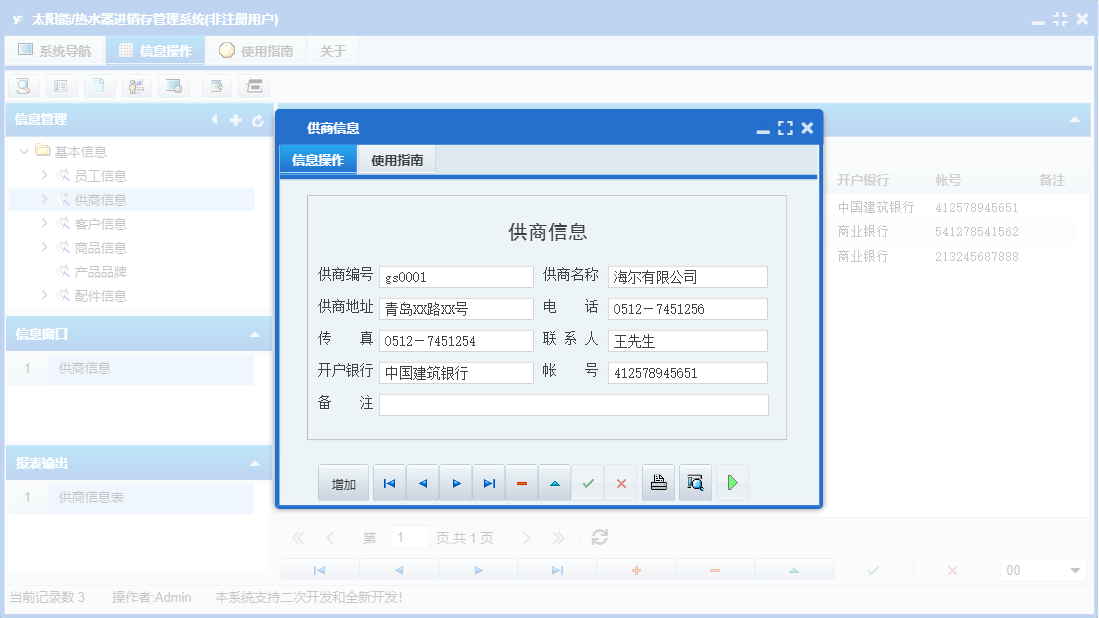Image resolution: width=1099 pixels, height=618 pixels.
Task: Print the supplier record using printer icon
Action: [658, 482]
